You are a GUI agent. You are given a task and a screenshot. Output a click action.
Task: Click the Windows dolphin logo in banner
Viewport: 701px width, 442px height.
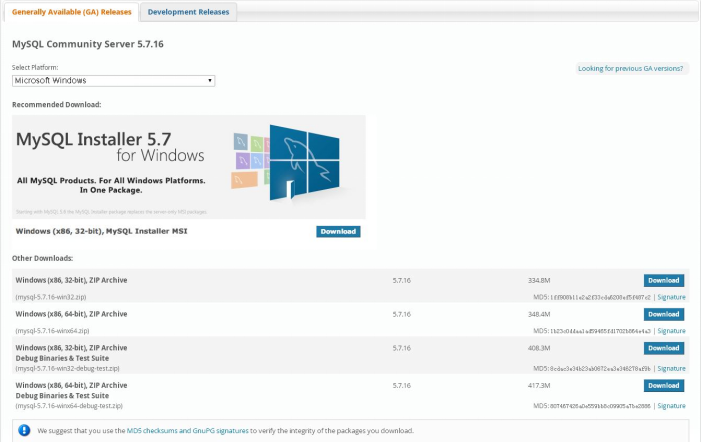click(304, 163)
